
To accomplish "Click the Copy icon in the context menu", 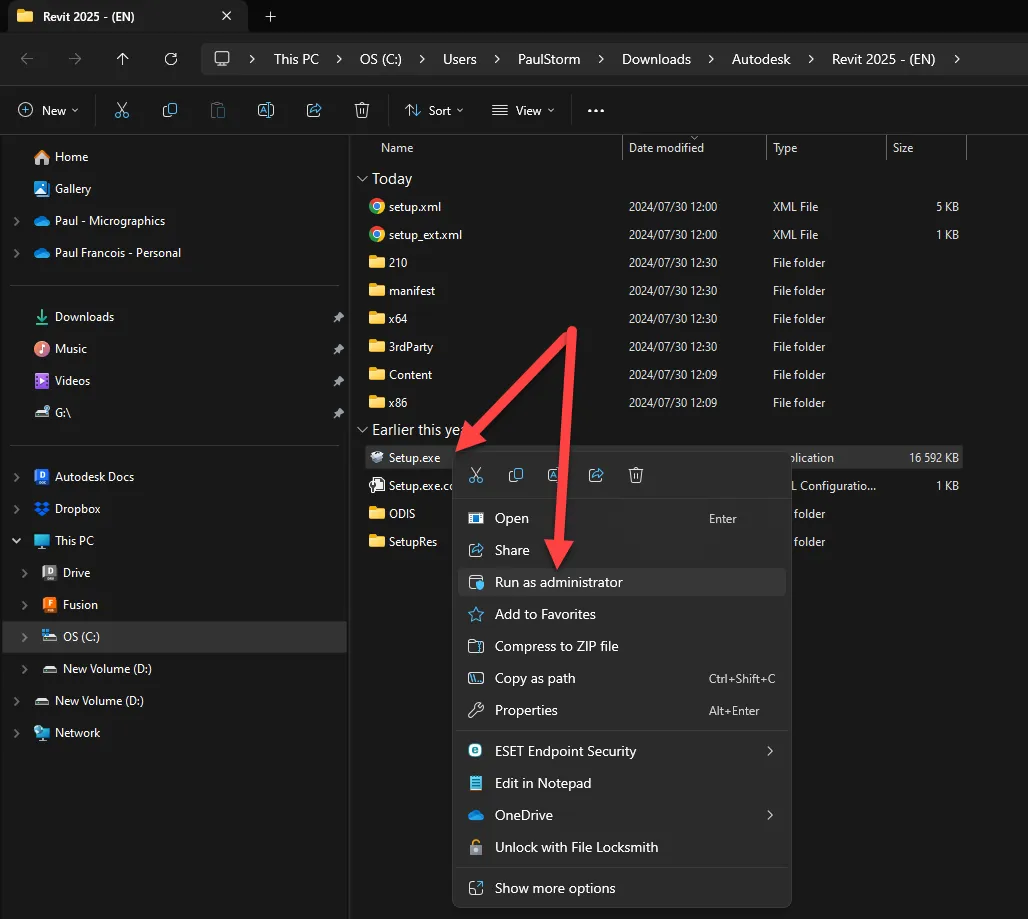I will [x=516, y=475].
